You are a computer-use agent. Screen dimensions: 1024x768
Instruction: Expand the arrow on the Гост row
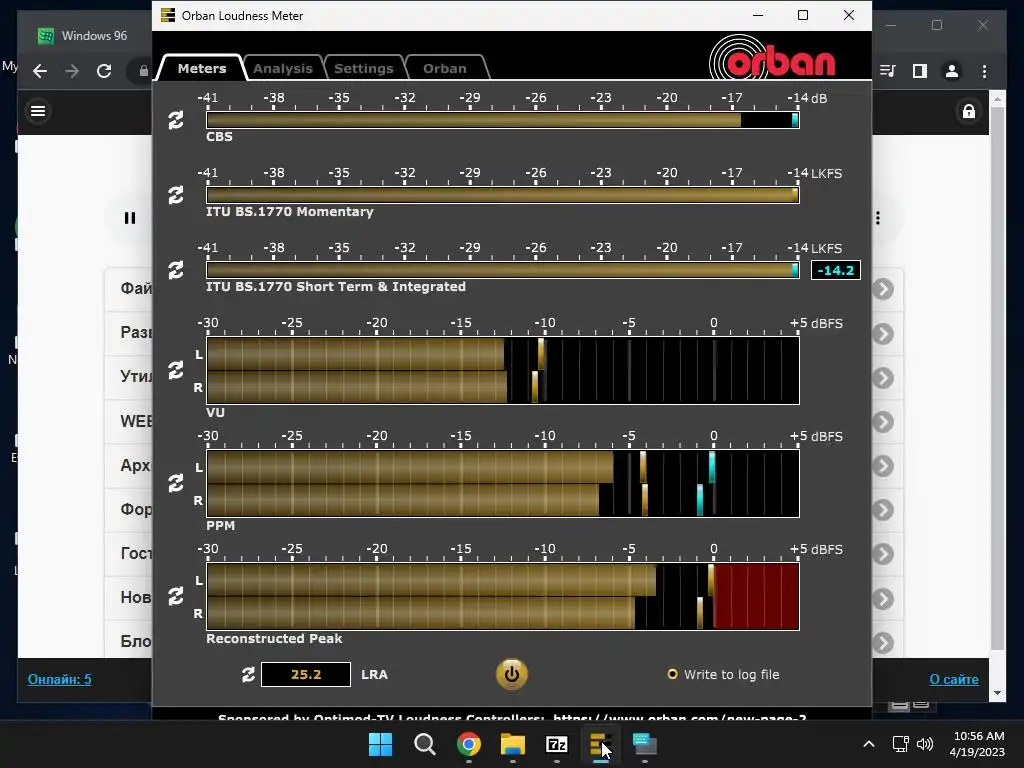tap(882, 554)
